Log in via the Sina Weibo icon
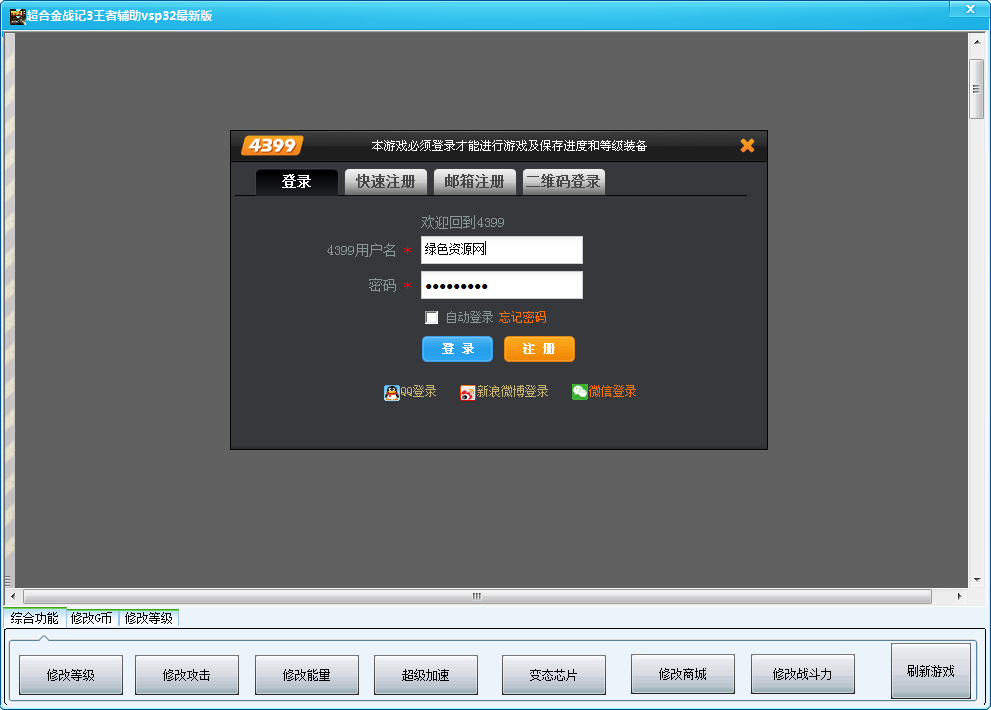The height and width of the screenshot is (710, 991). (468, 392)
